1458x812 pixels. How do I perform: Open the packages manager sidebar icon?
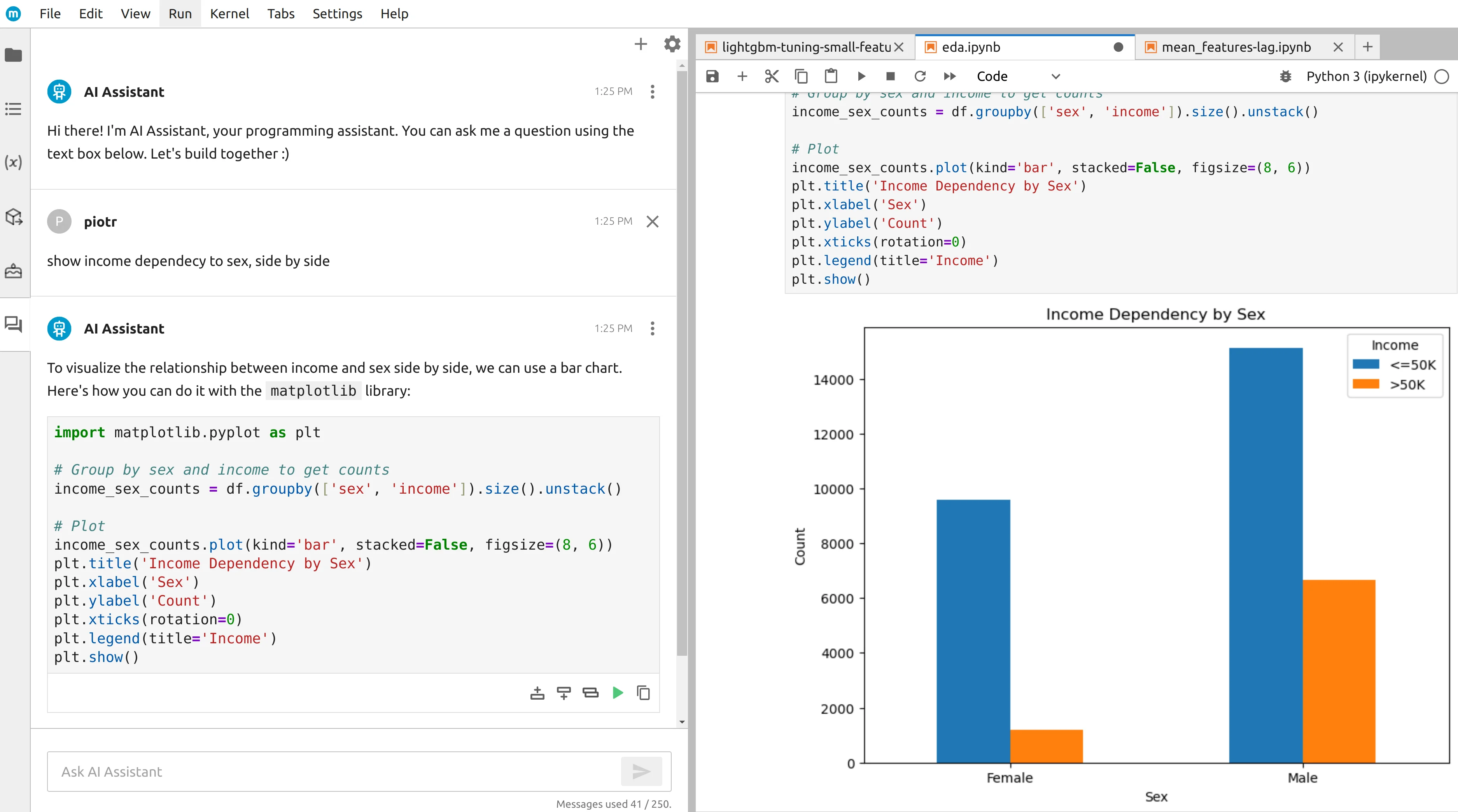[x=14, y=217]
